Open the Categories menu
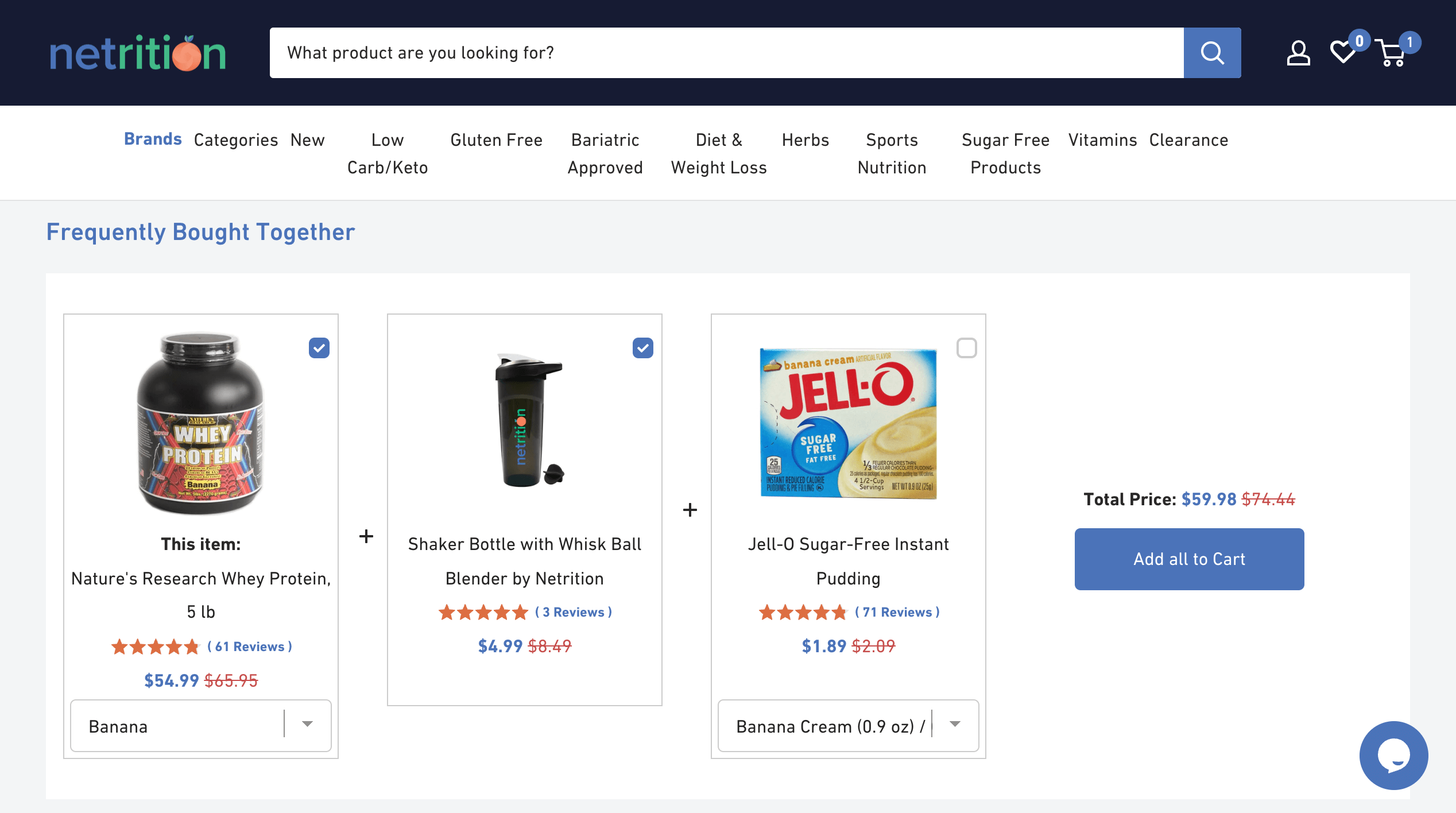 pos(236,140)
